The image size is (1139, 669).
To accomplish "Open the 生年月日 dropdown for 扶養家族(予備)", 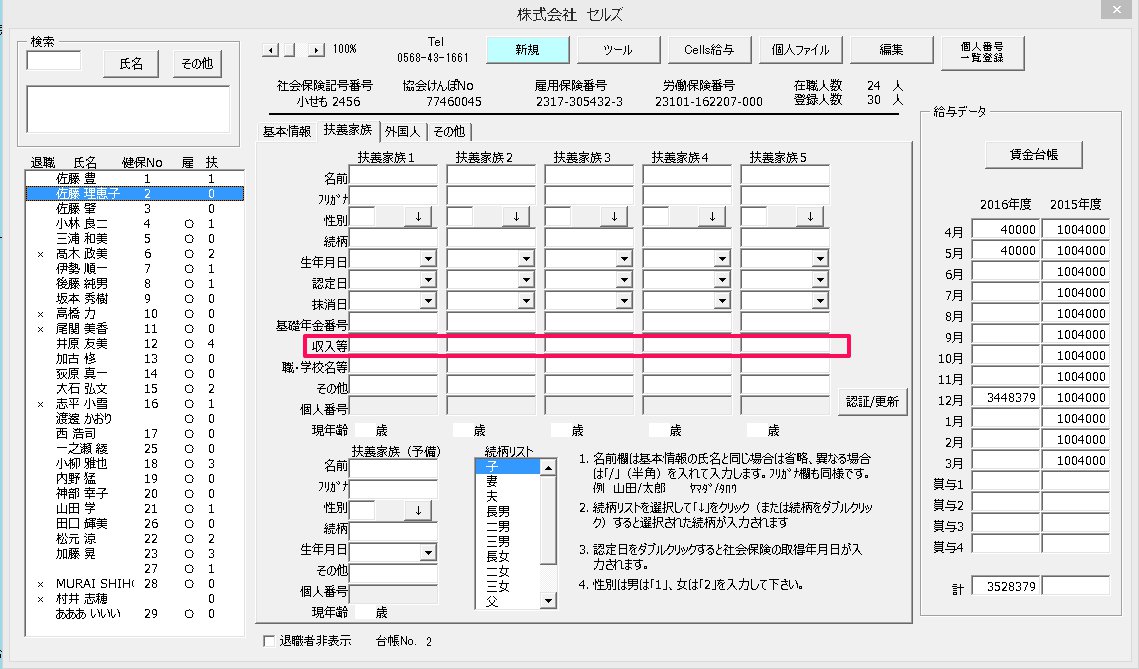I will click(429, 554).
